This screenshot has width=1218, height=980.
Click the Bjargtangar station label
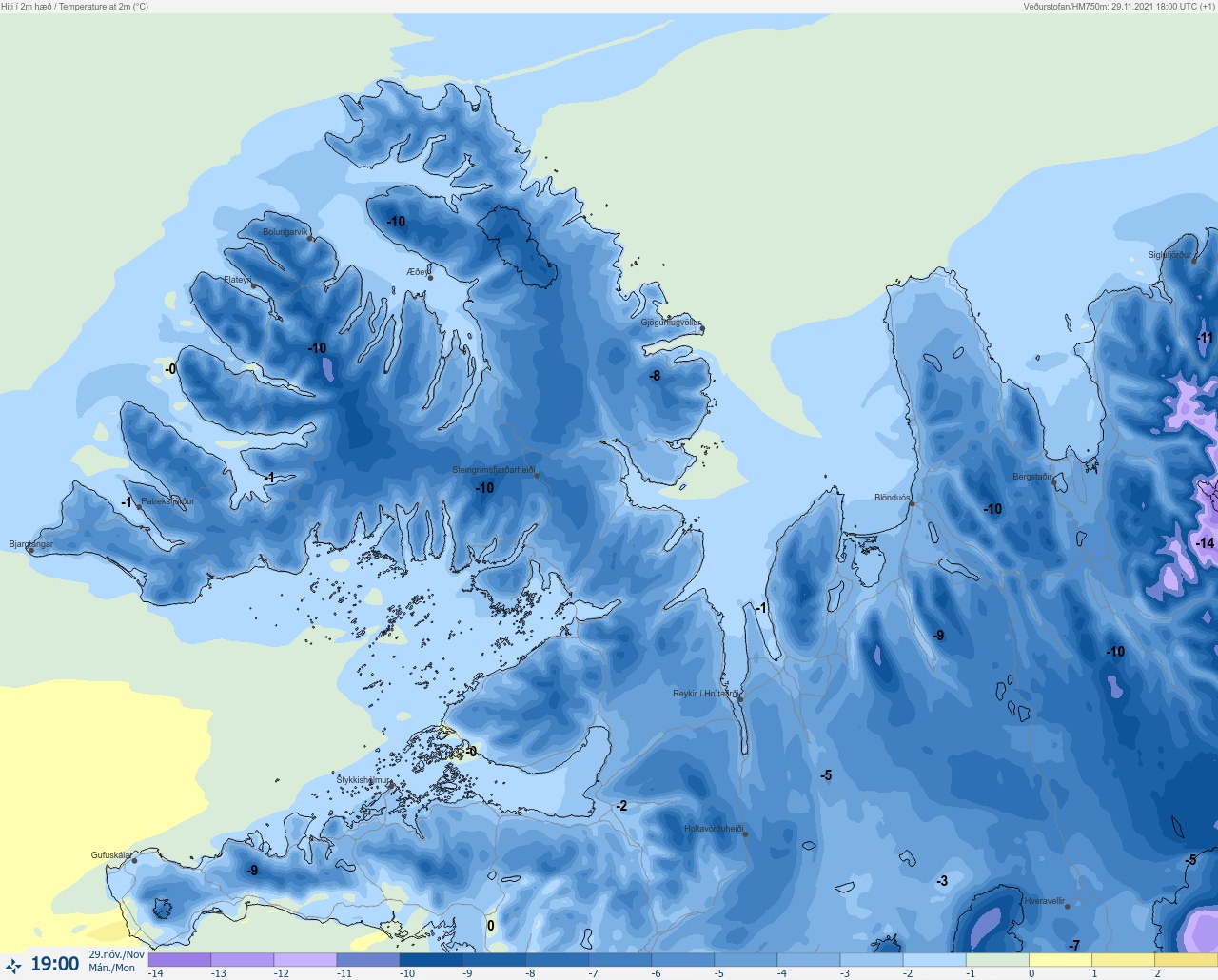coord(31,544)
